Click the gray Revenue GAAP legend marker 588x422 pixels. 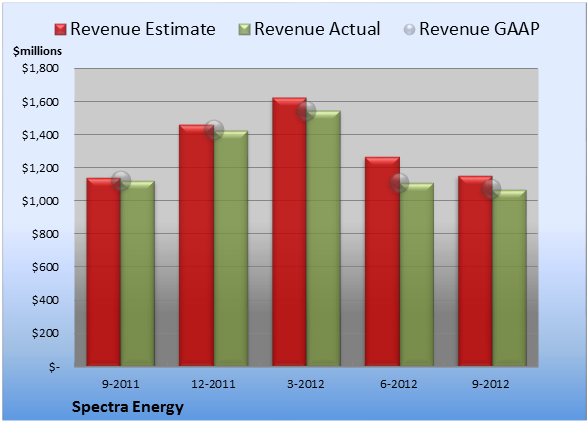point(409,30)
